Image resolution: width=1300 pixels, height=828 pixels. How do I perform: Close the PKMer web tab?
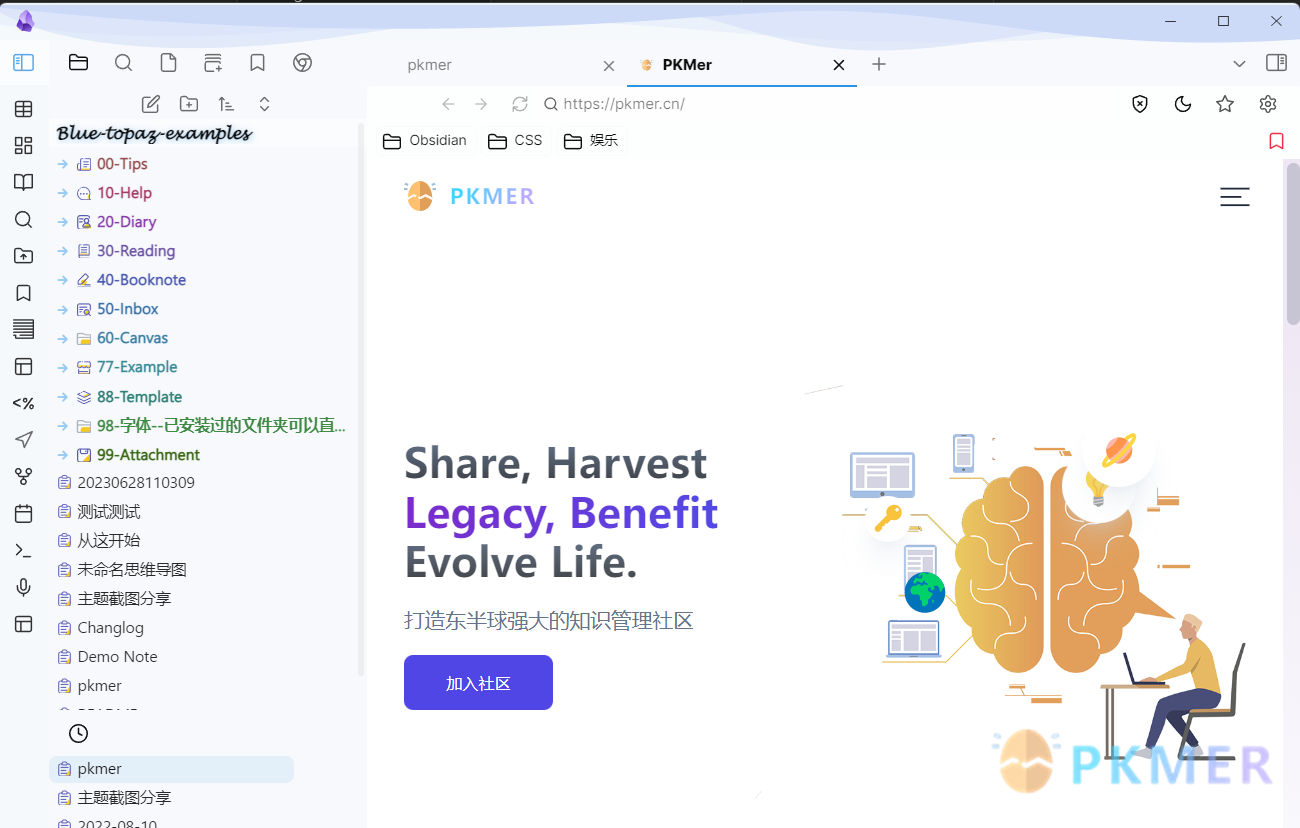pyautogui.click(x=839, y=65)
